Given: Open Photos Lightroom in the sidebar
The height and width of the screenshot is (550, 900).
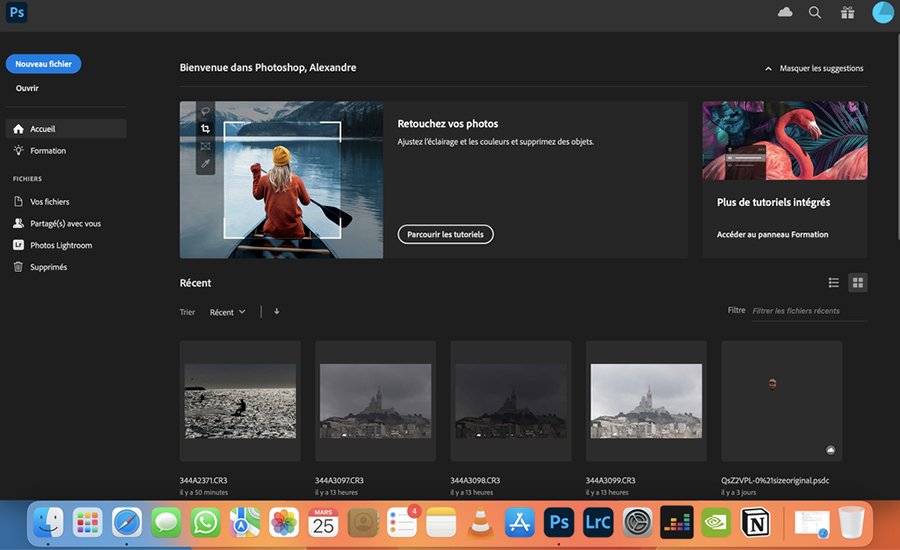Looking at the screenshot, I should point(60,245).
